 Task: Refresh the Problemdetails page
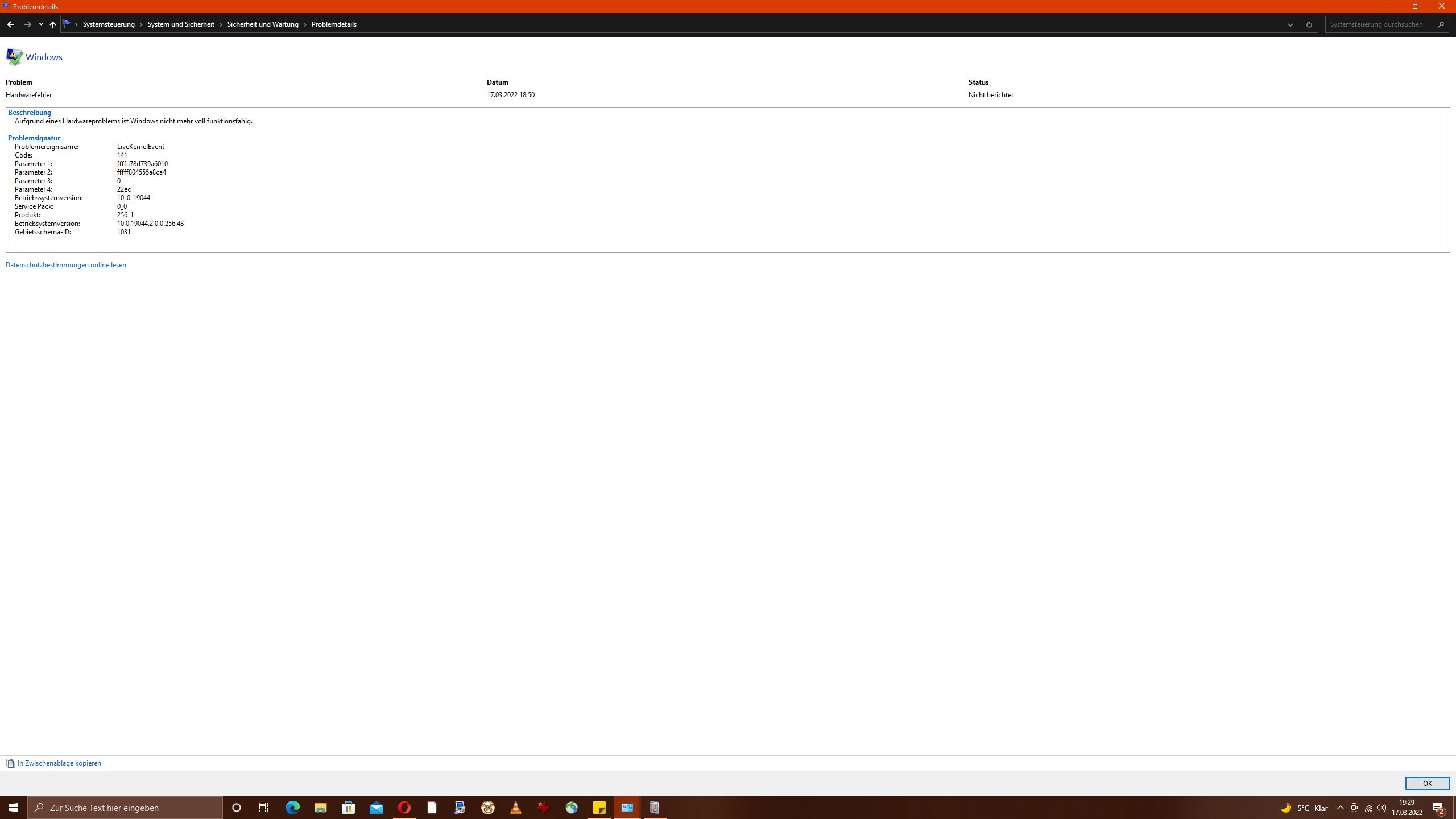click(1309, 24)
